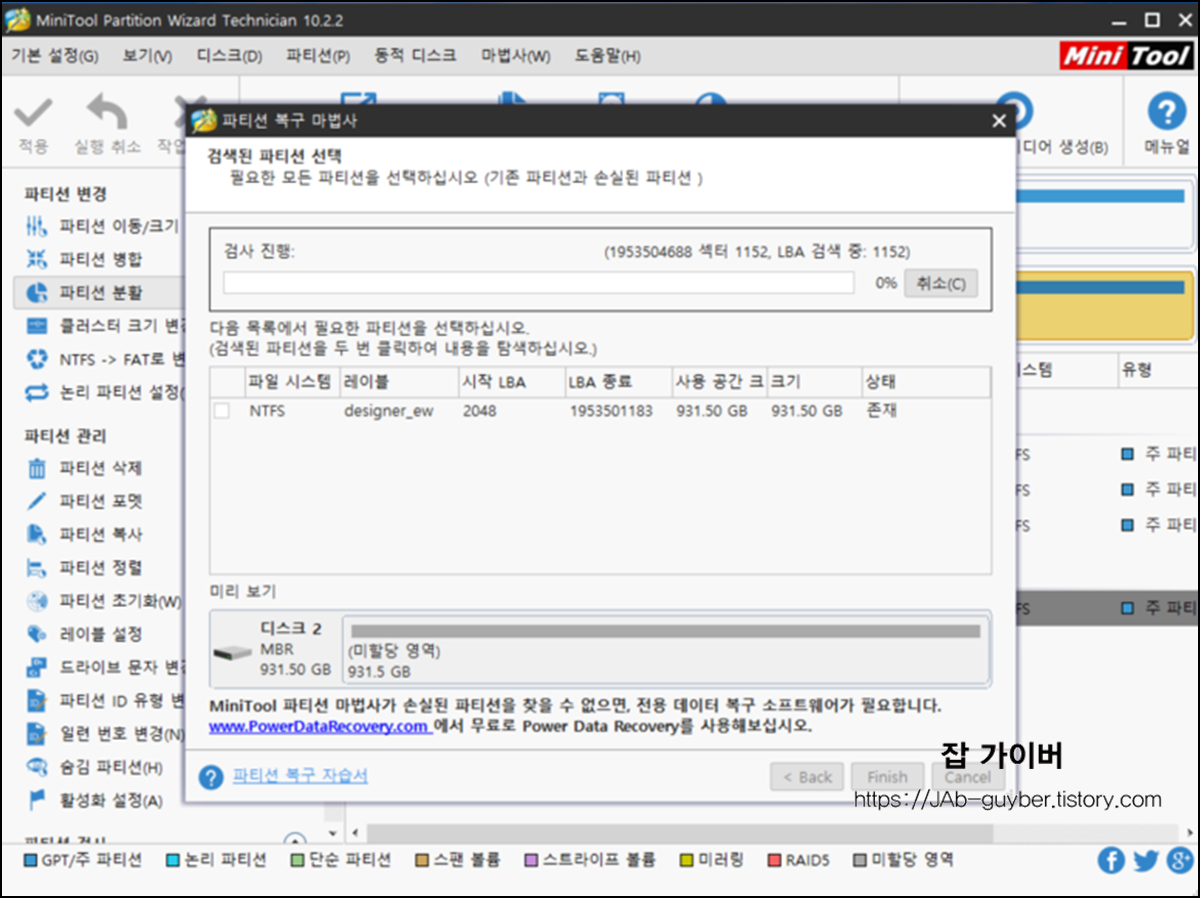Select 논리 파티션 설정 in the sidebar
The height and width of the screenshot is (898, 1200).
(104, 391)
